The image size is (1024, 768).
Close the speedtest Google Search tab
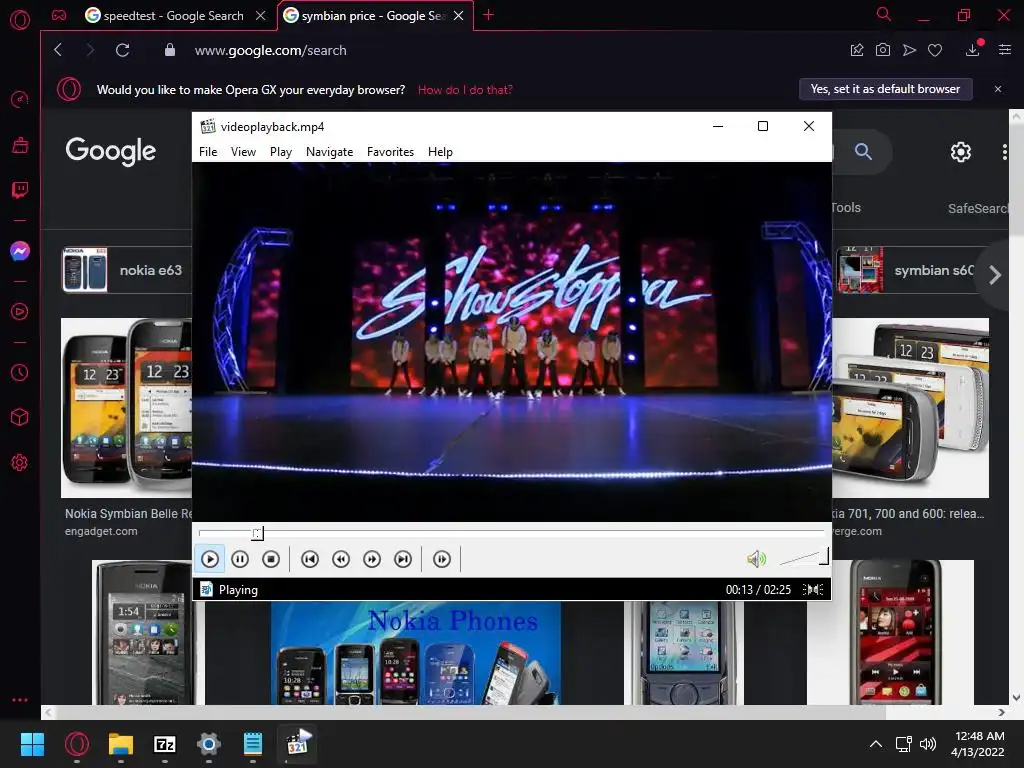[261, 16]
